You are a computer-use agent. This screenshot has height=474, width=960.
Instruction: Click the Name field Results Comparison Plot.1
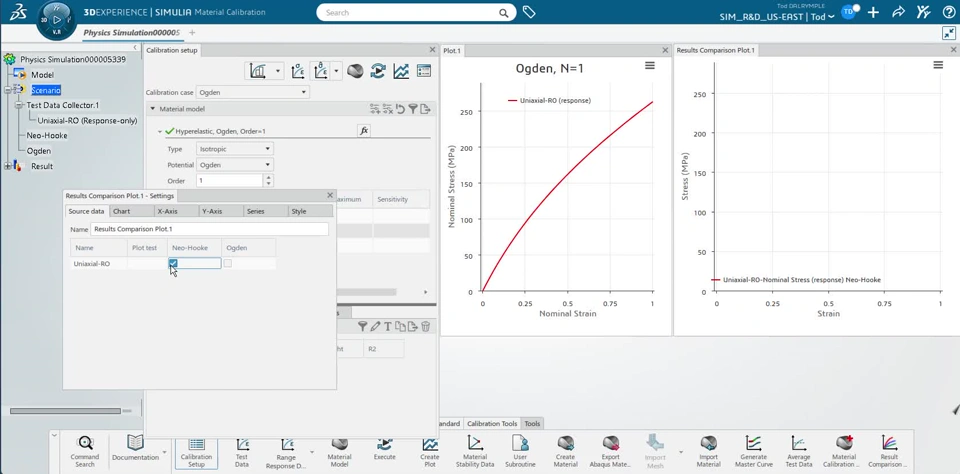(x=209, y=229)
